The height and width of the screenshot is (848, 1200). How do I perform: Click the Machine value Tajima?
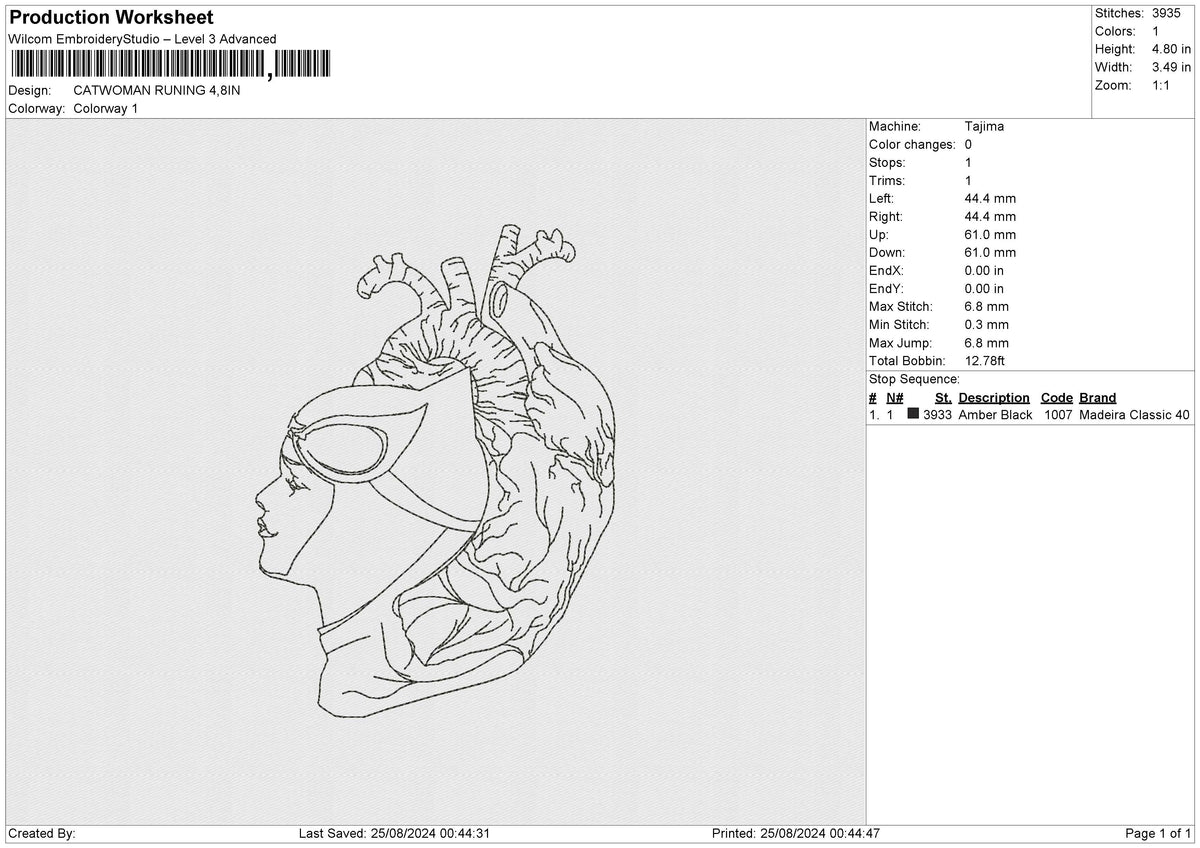984,127
